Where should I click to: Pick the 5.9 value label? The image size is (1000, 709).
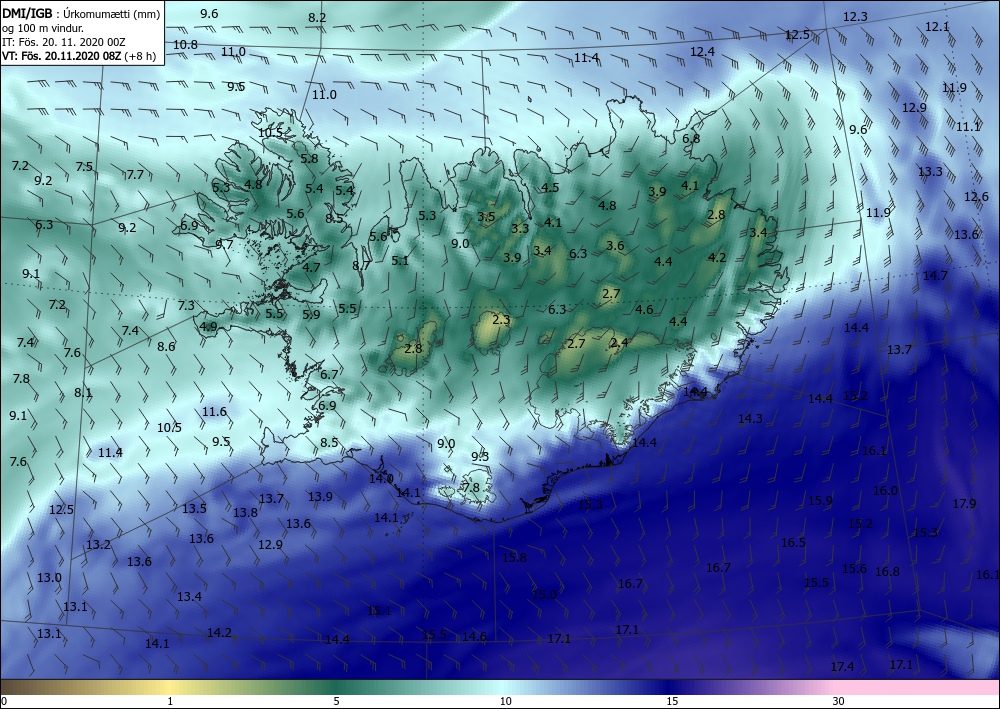tap(311, 315)
